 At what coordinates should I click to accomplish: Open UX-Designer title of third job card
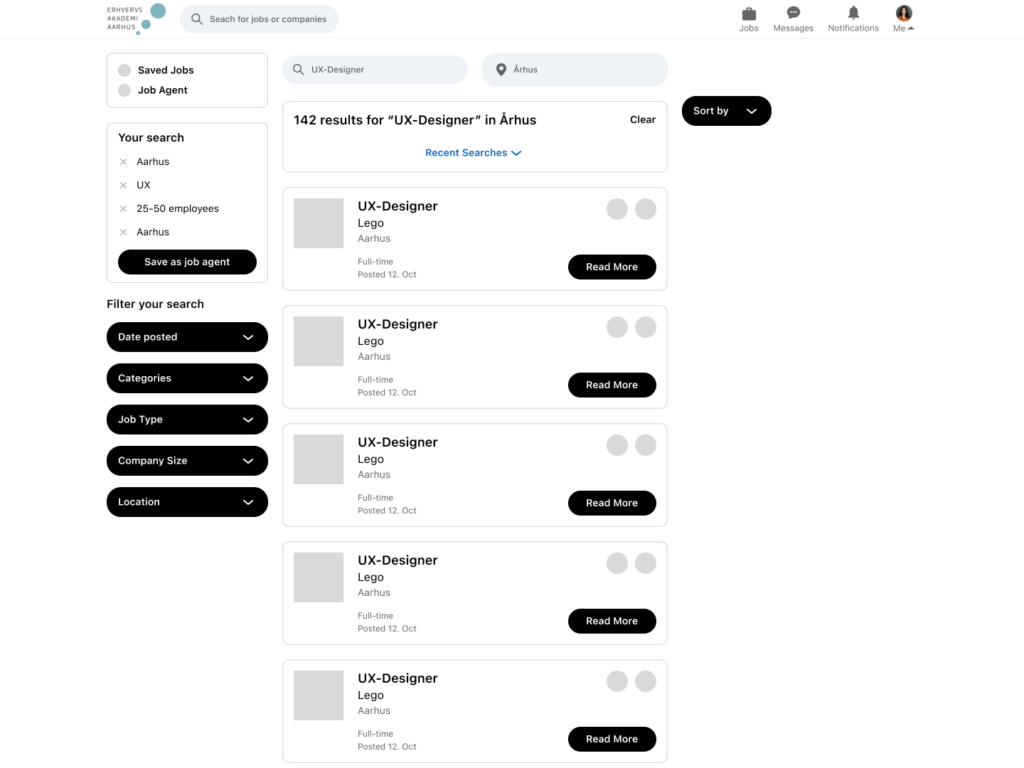[397, 443]
